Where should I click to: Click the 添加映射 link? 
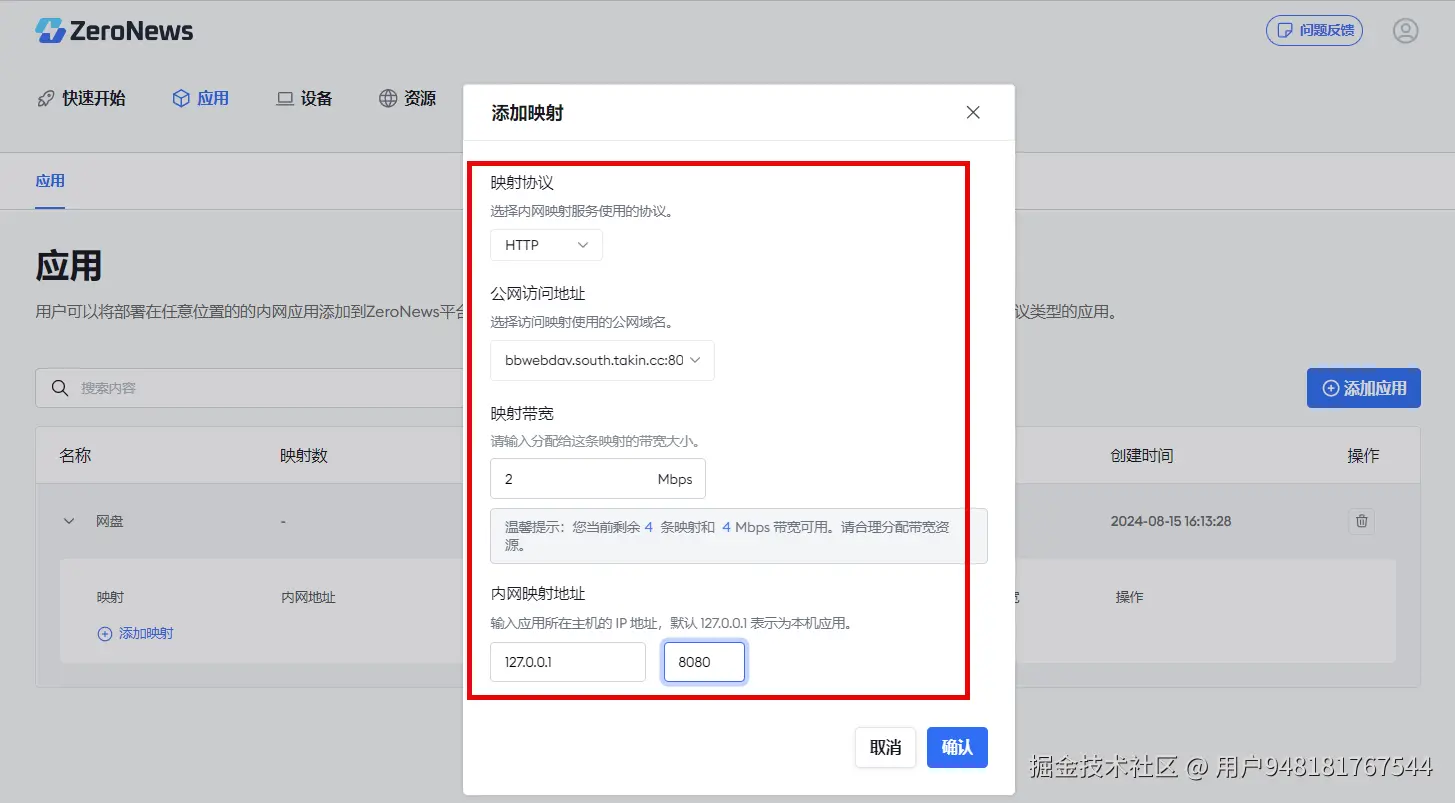coord(135,633)
